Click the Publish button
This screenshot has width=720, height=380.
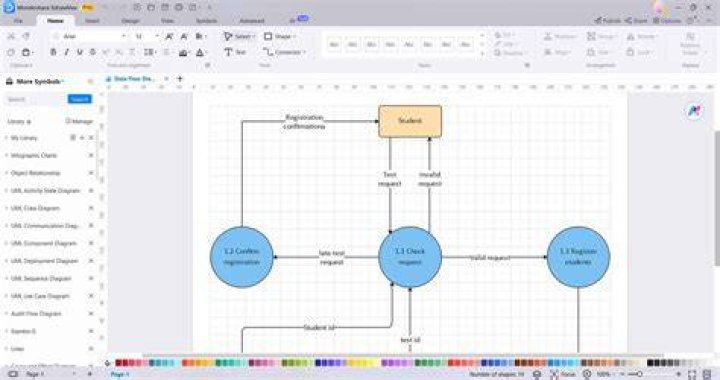(x=608, y=21)
